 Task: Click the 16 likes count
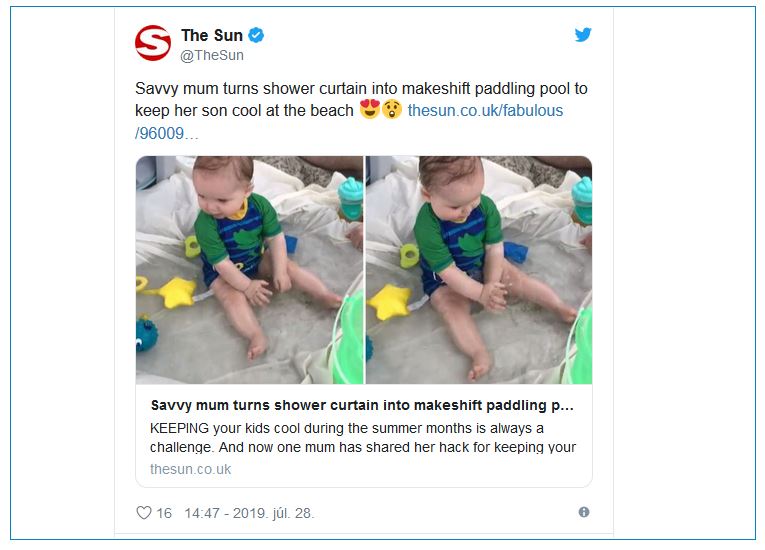(164, 513)
